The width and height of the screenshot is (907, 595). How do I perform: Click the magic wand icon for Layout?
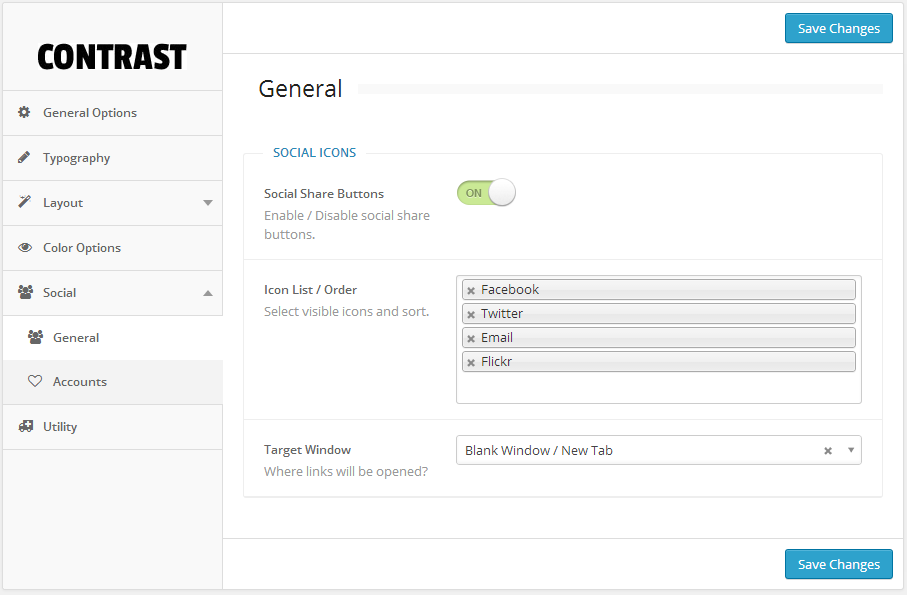tap(24, 203)
